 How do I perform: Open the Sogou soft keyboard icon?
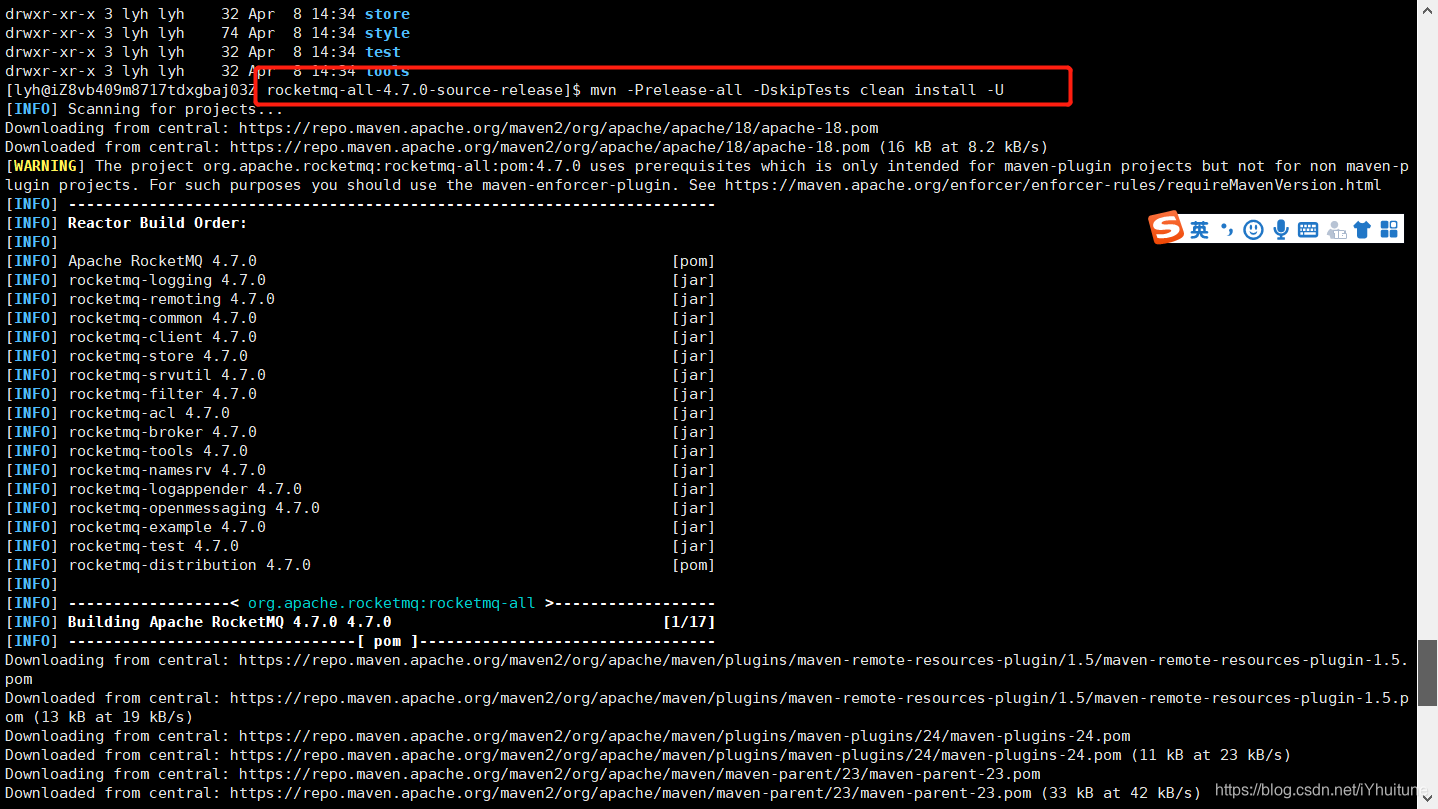[1308, 230]
